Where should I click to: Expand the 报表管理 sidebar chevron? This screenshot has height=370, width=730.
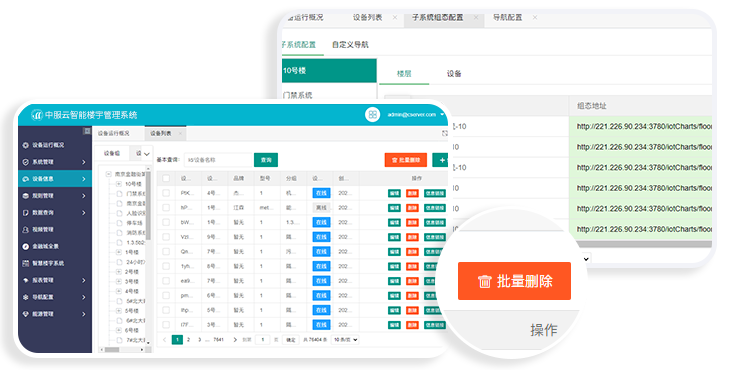tap(84, 280)
